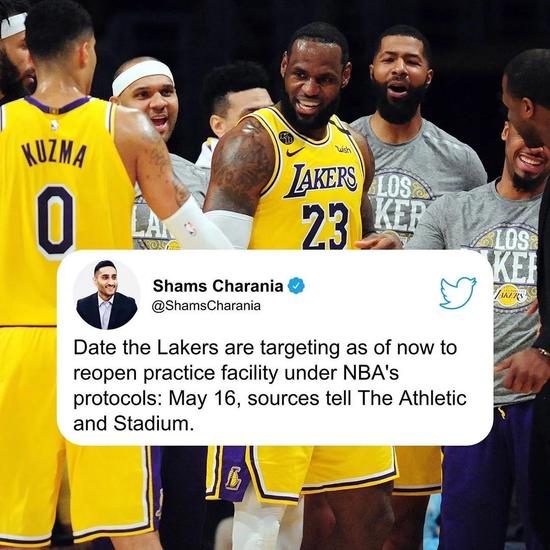Open the @ShamsCharania handle
550x550 pixels.
(x=206, y=306)
